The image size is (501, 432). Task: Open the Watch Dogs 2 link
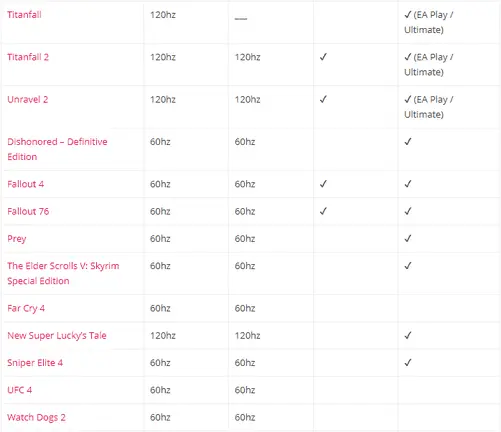click(x=36, y=417)
